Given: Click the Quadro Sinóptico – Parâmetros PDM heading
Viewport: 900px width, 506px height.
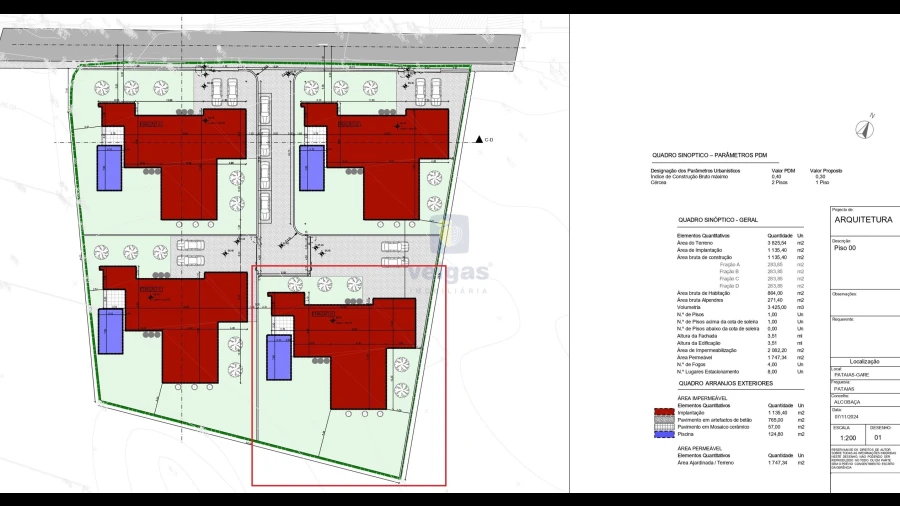Looking at the screenshot, I should coord(710,156).
